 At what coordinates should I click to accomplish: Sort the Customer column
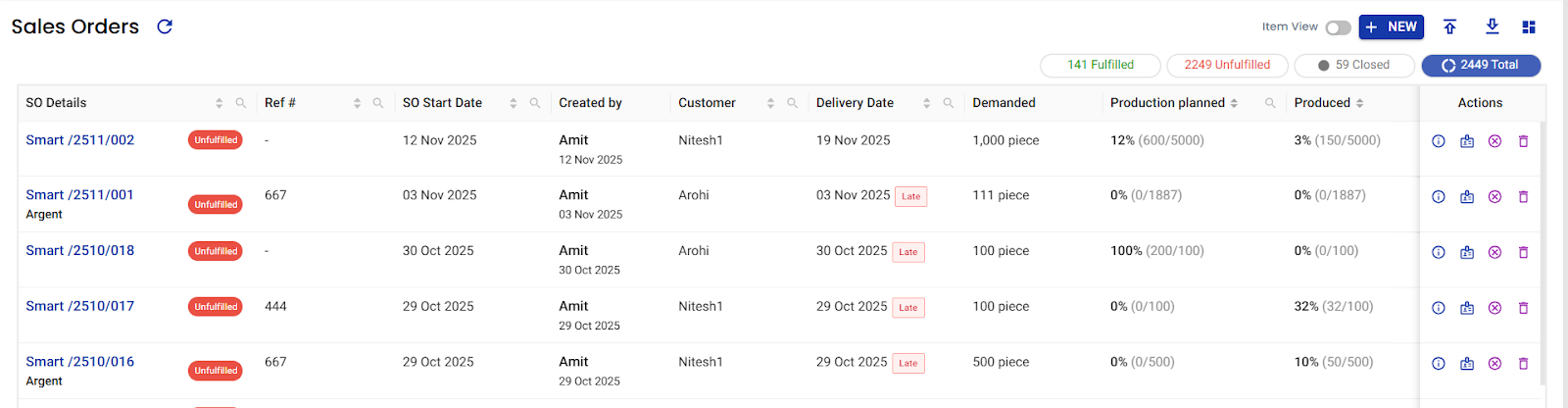[x=770, y=103]
